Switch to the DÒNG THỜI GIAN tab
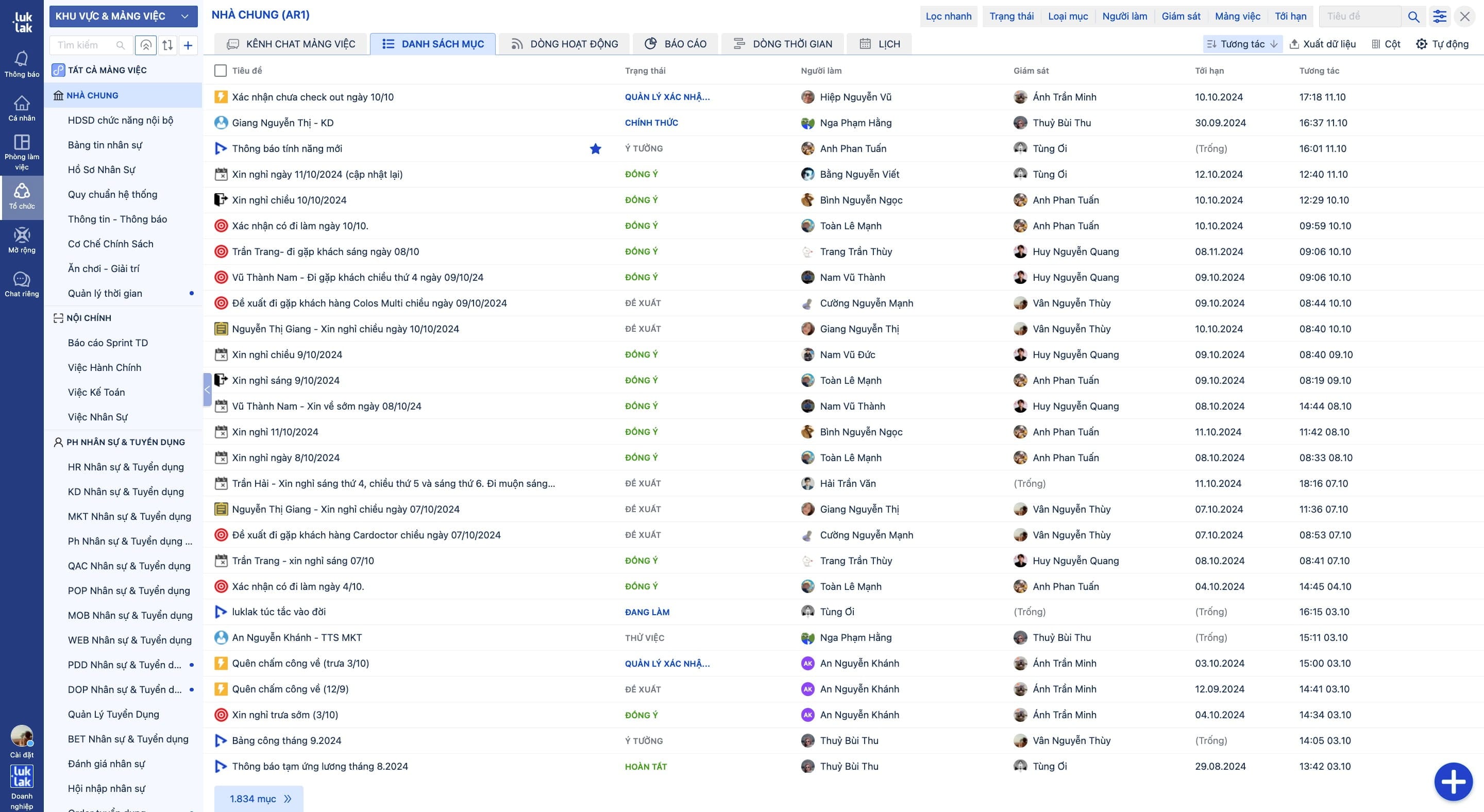The height and width of the screenshot is (812, 1484). tap(782, 44)
